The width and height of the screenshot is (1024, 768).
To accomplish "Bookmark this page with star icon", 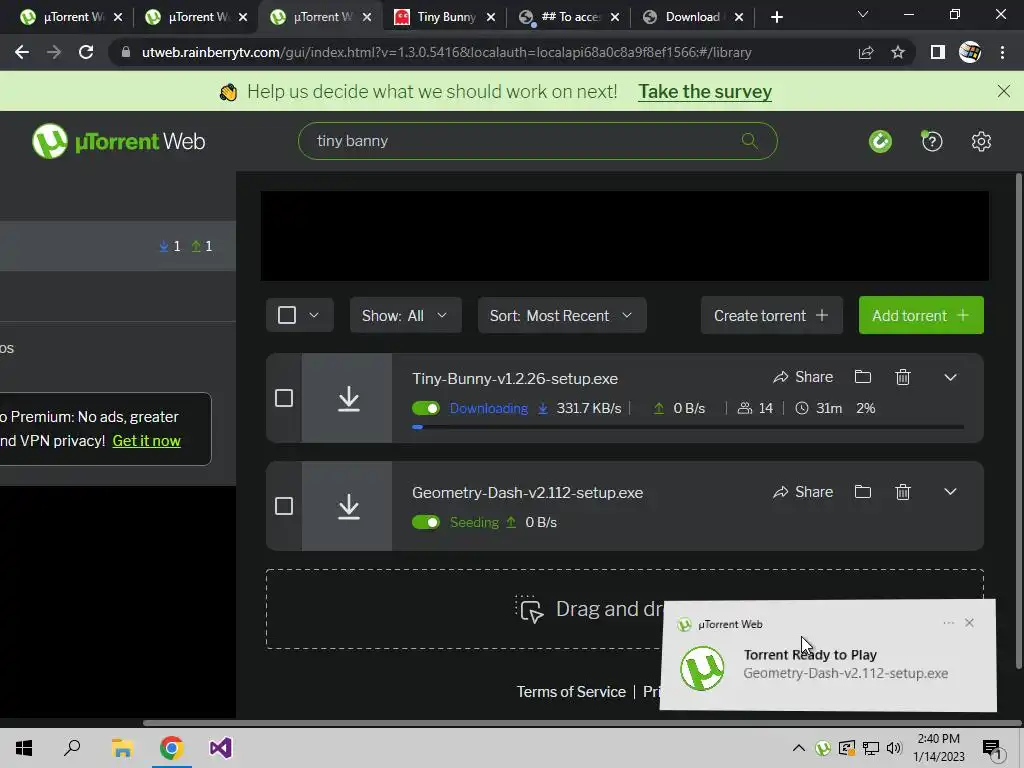I will tap(898, 52).
